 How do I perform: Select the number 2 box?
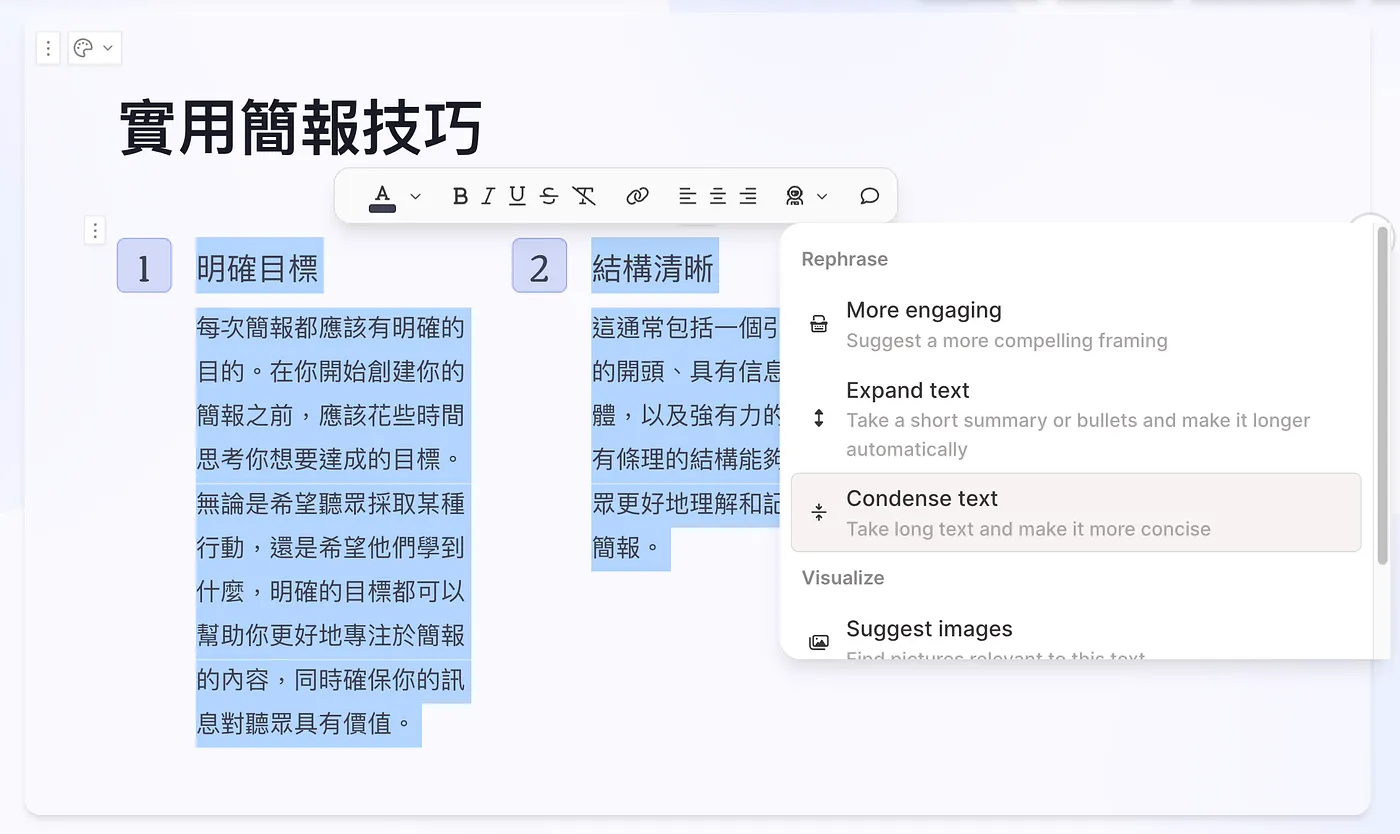[x=540, y=265]
